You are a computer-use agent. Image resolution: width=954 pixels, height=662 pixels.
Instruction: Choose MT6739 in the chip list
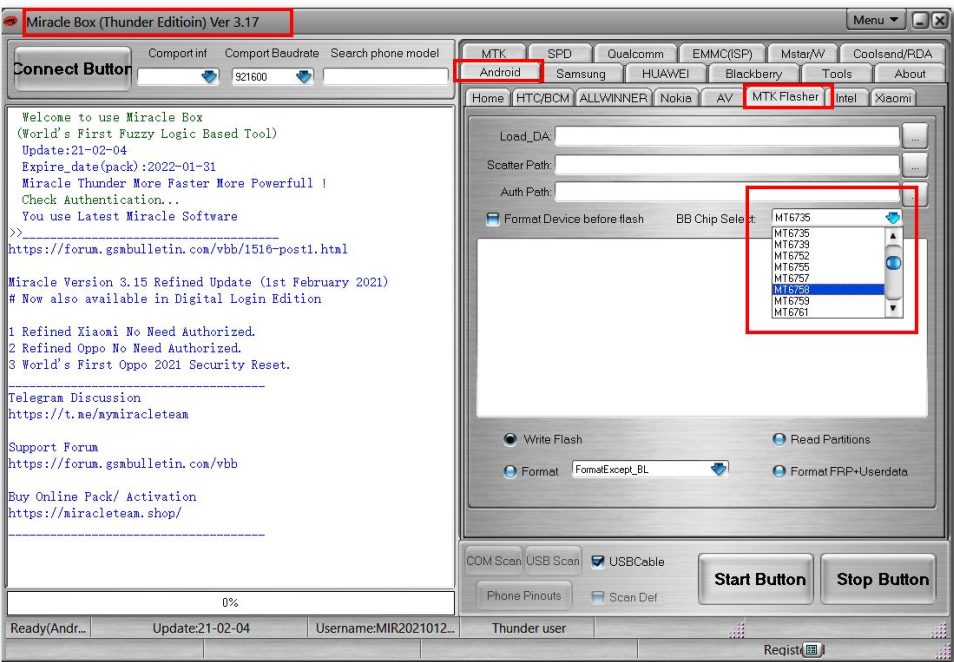coord(827,245)
